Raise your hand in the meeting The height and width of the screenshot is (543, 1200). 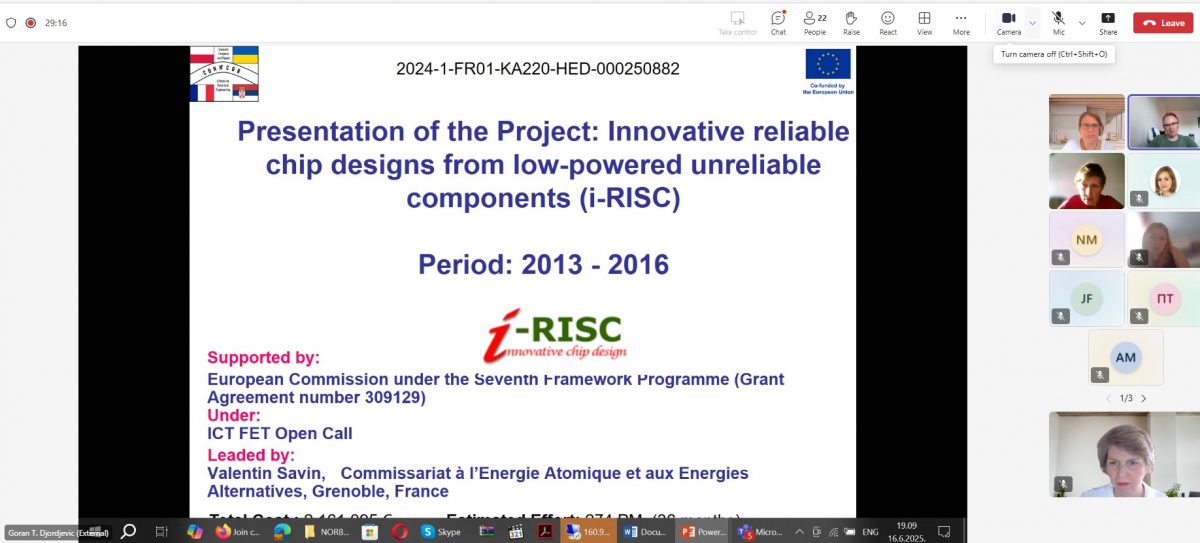pyautogui.click(x=851, y=22)
